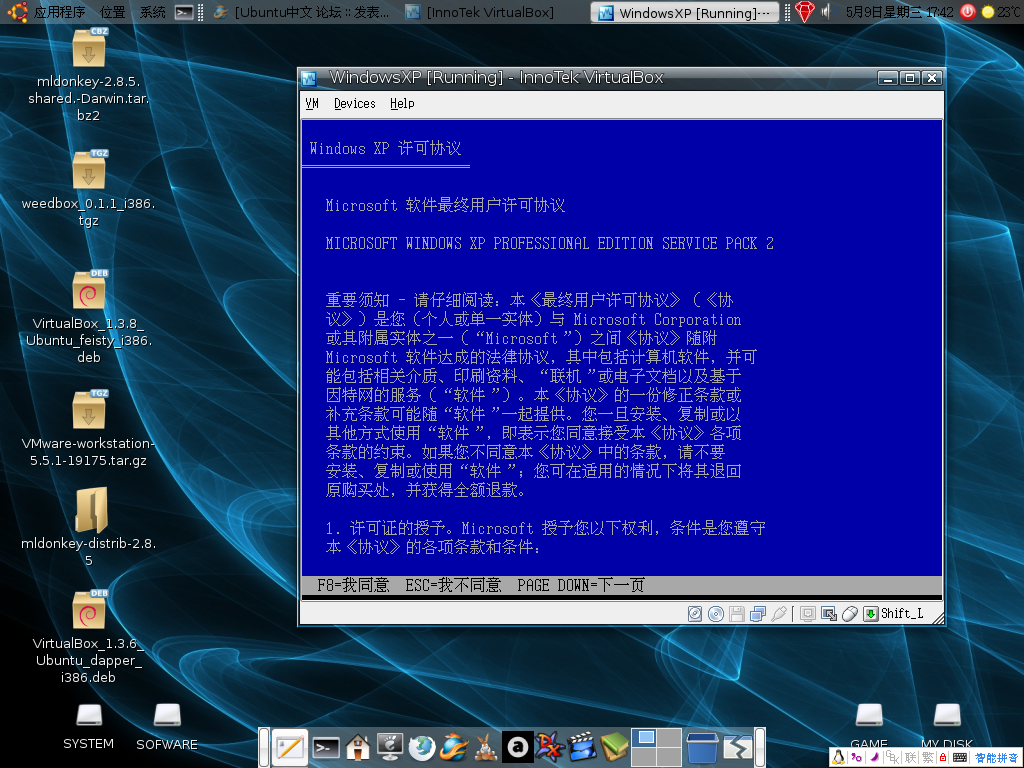Click the Windows XP 许可协议 heading
The width and height of the screenshot is (1024, 768).
click(385, 149)
